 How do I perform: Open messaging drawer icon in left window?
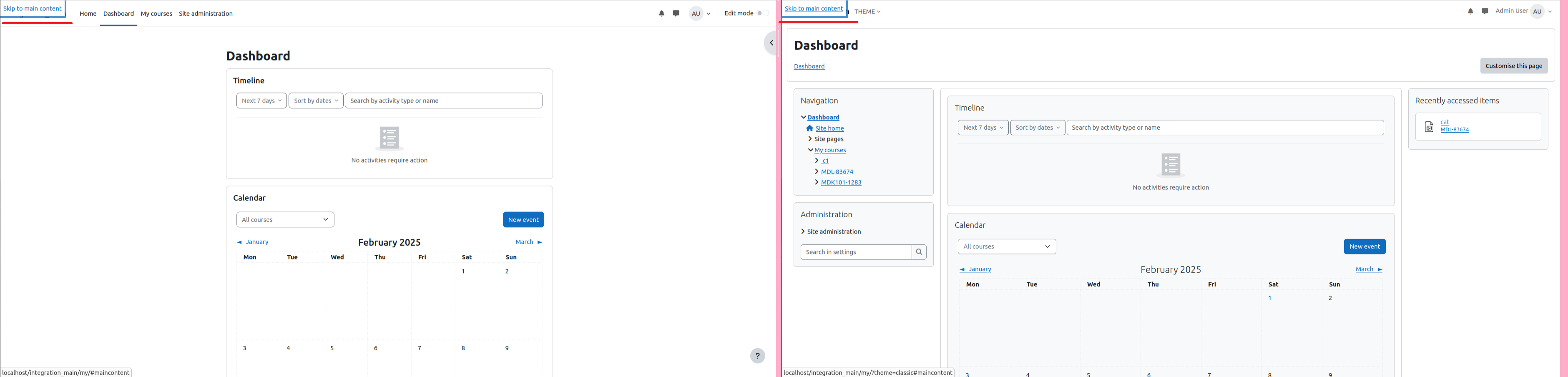tap(676, 13)
